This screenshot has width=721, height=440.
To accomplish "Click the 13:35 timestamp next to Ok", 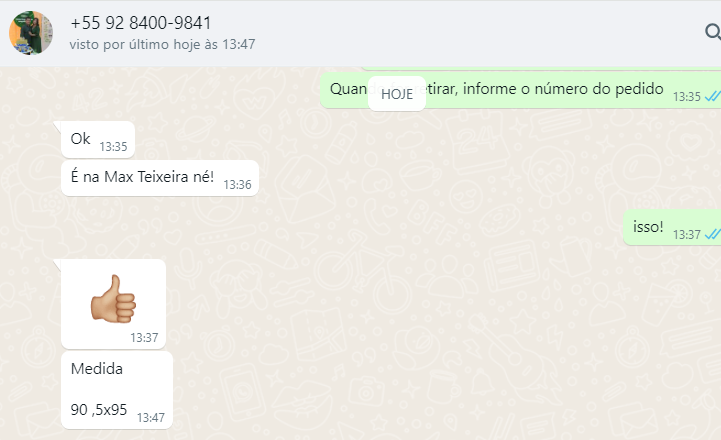I will (x=113, y=147).
